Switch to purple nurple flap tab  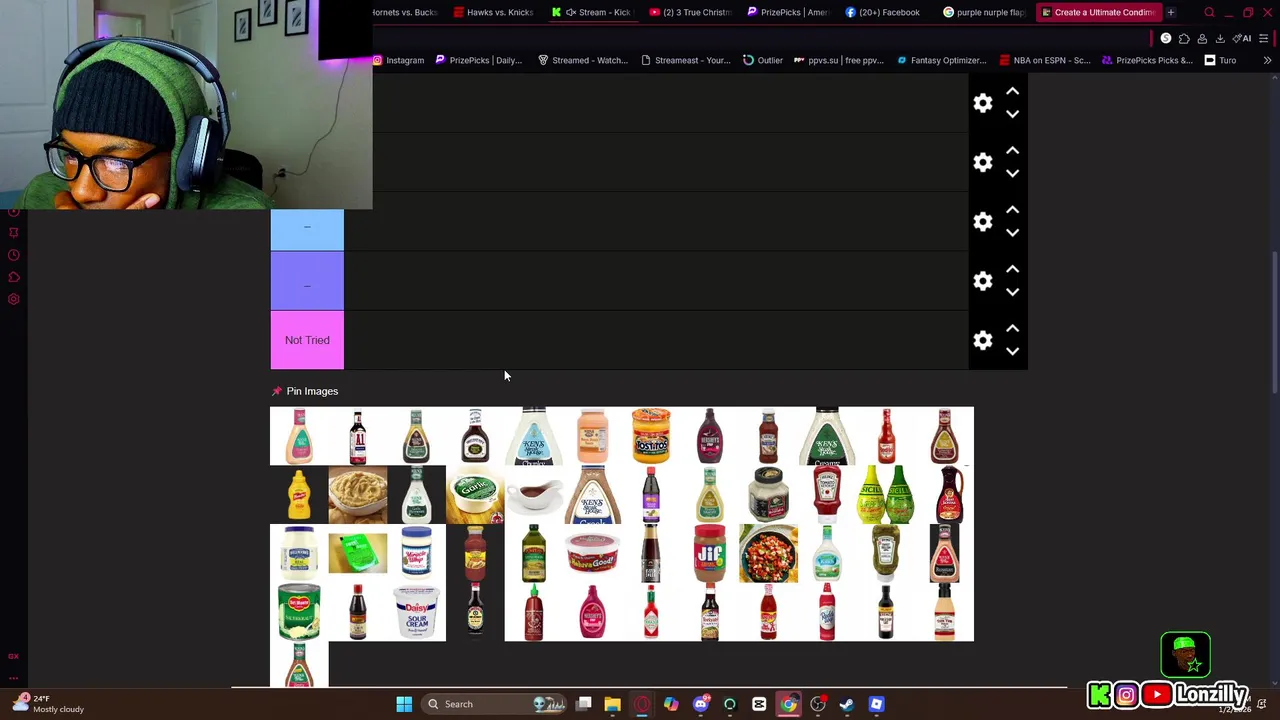(985, 12)
